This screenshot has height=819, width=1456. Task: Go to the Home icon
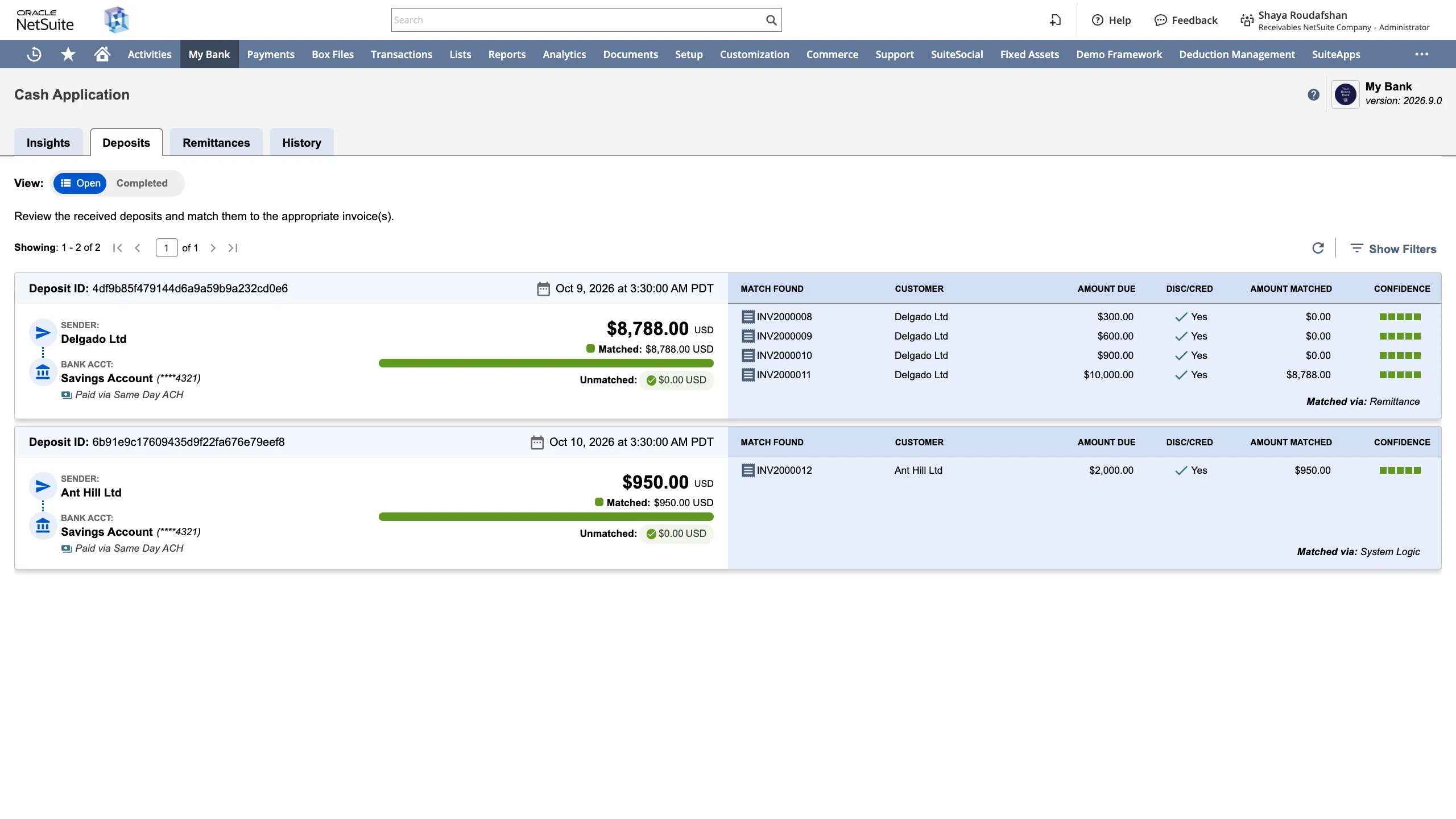tap(102, 54)
